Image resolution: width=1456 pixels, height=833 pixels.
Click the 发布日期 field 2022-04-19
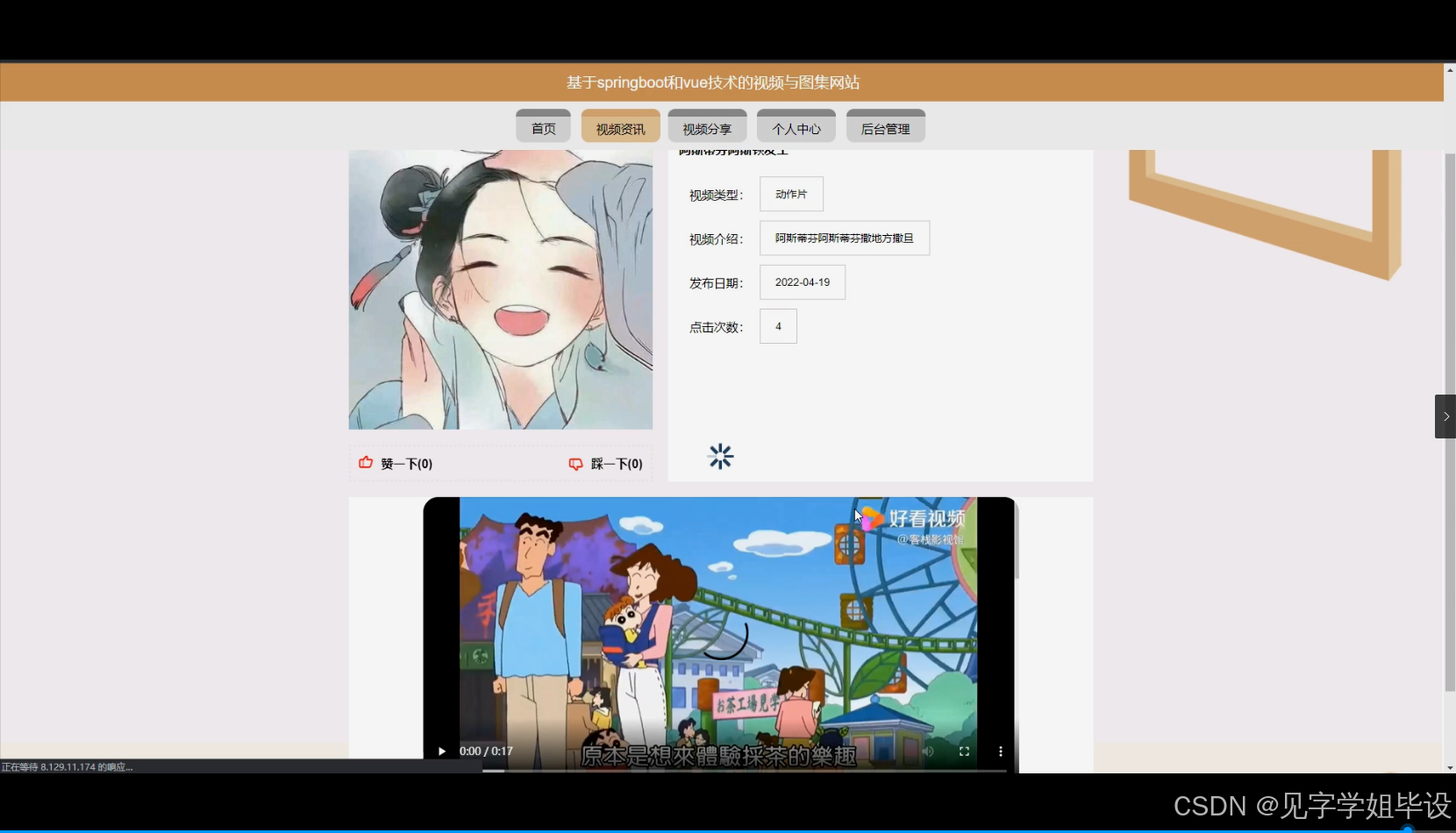coord(803,282)
